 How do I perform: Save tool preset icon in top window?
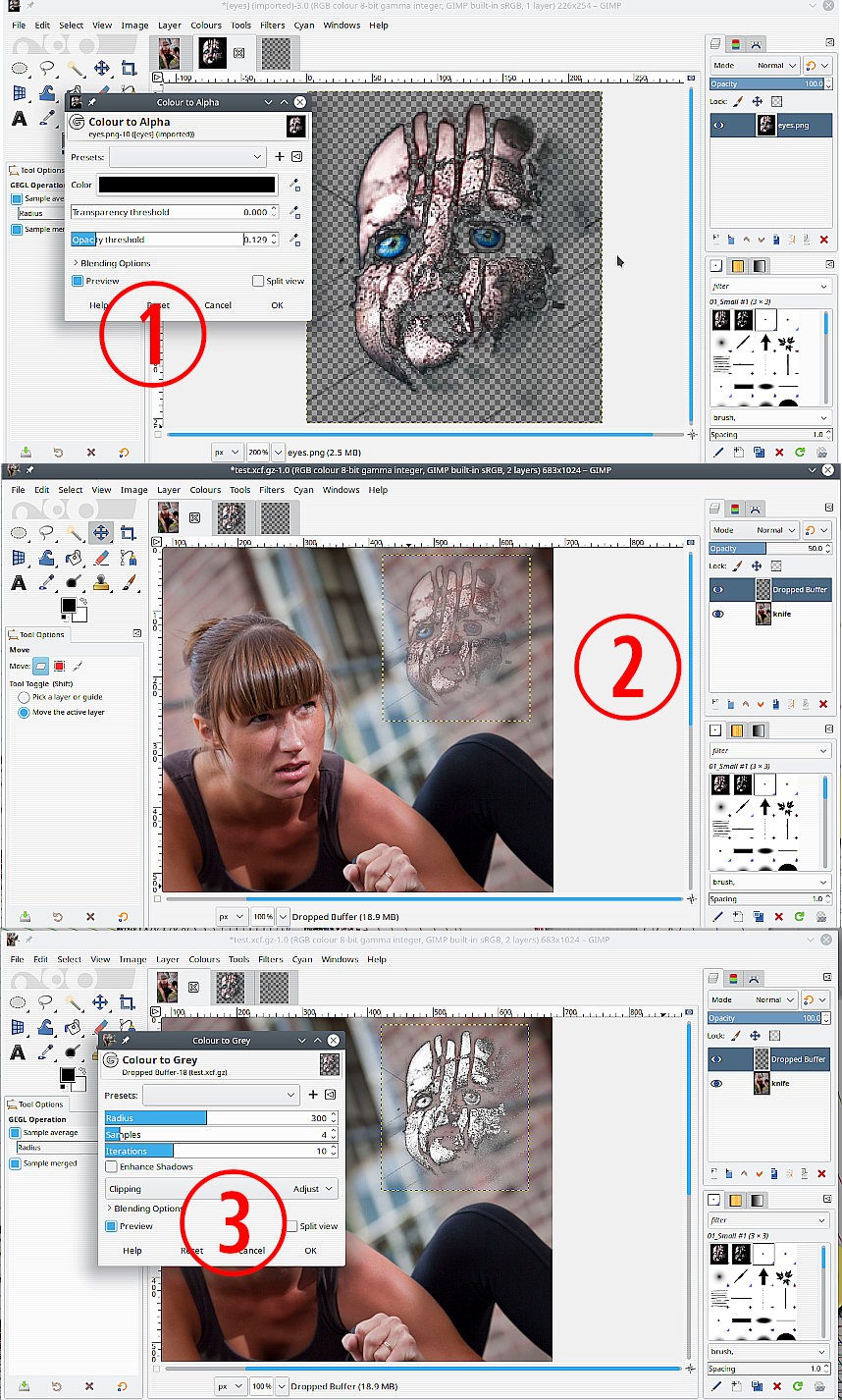(25, 453)
